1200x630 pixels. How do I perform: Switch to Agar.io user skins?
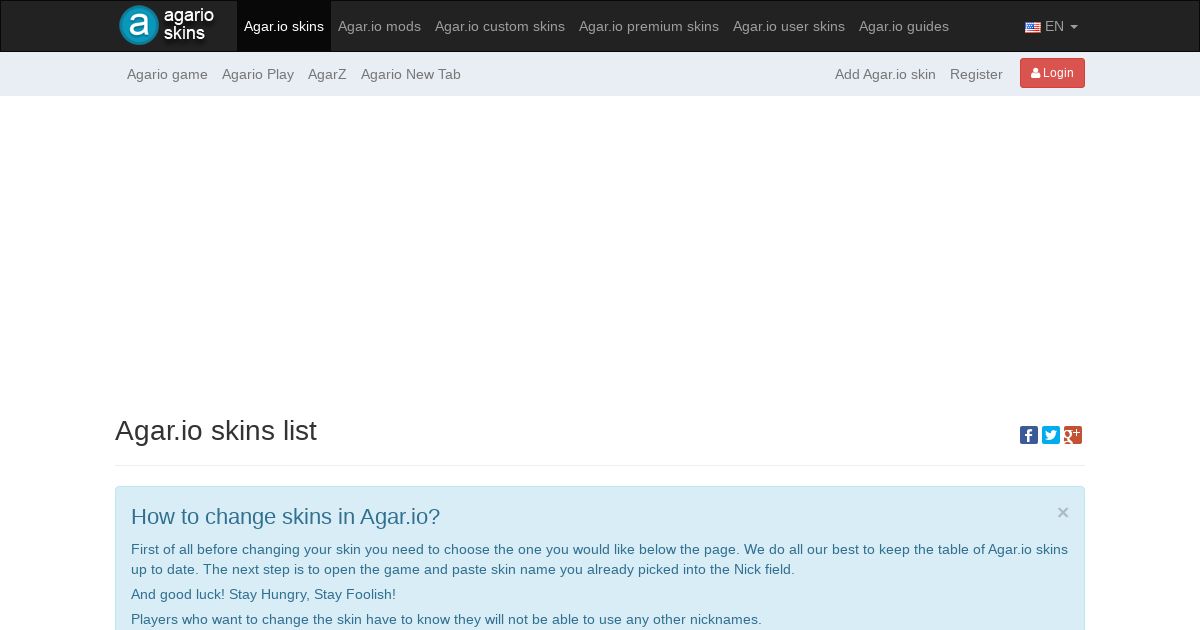(x=789, y=26)
